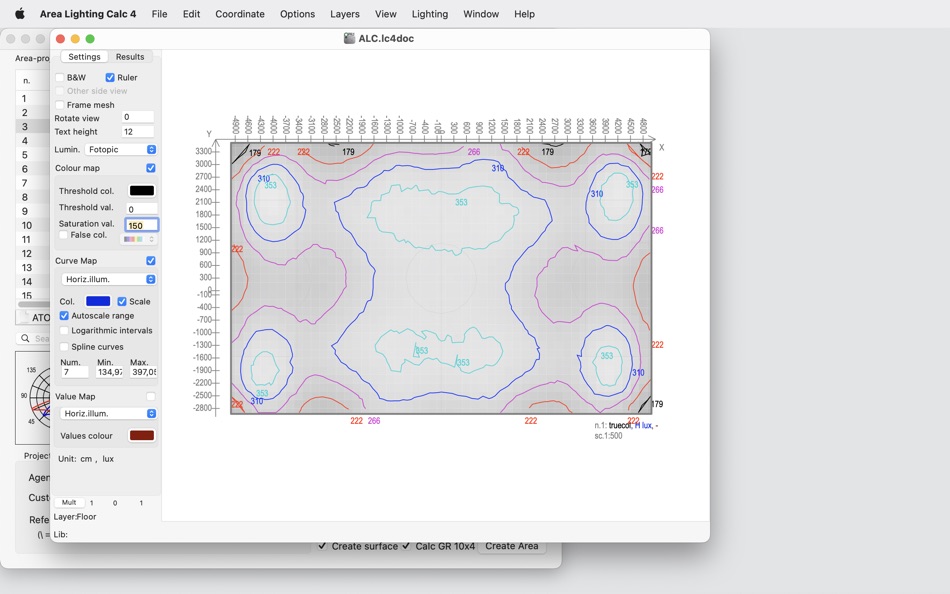Open Curve Map Horiz.illum. dropdown

click(108, 279)
